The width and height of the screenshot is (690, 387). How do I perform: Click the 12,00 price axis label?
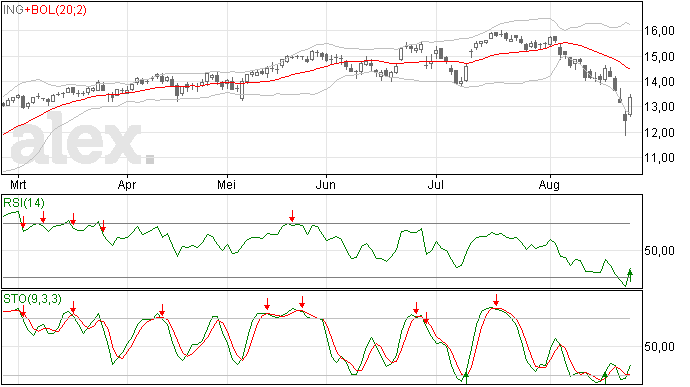click(x=659, y=133)
